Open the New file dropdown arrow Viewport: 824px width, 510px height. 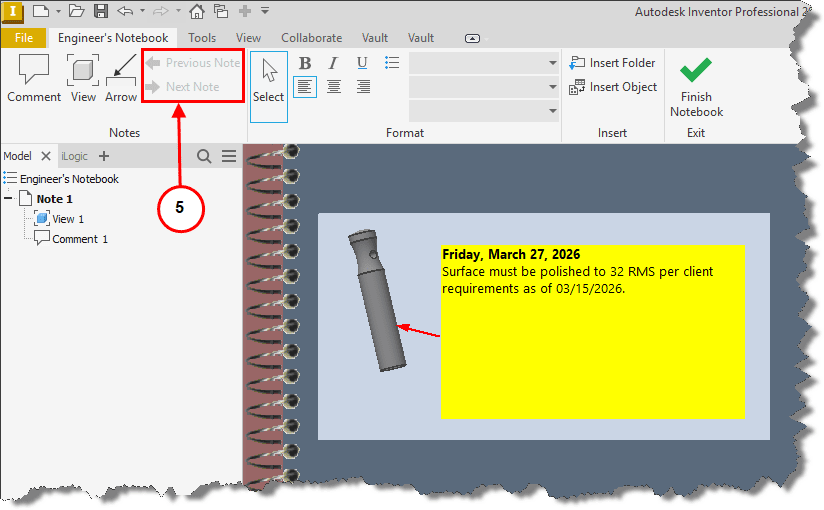[x=58, y=11]
